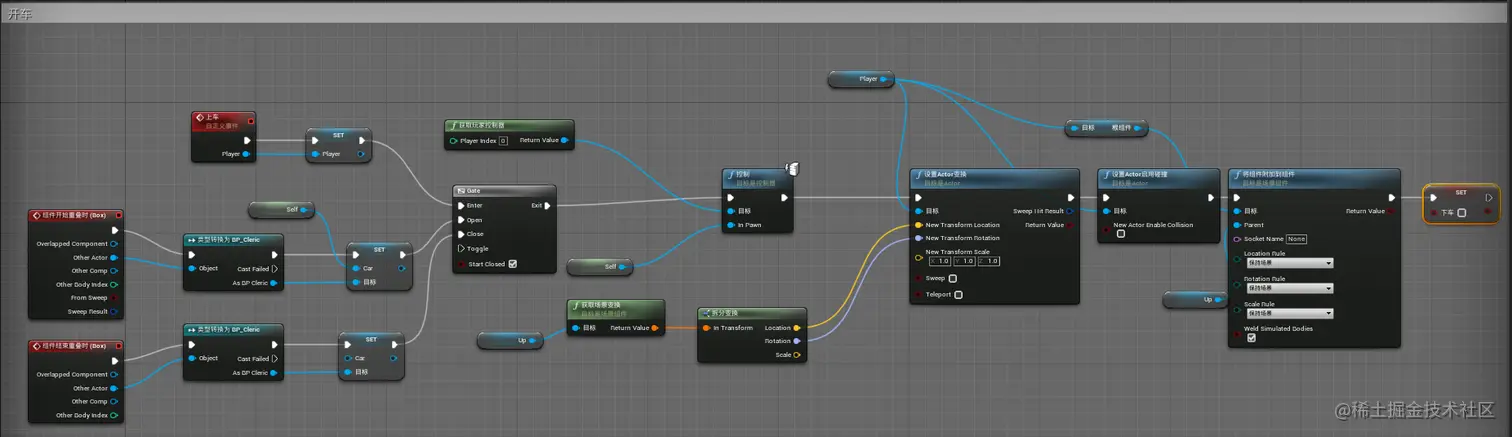Image resolution: width=1512 pixels, height=437 pixels.
Task: Select the 获取场景变换 node title
Action: 603,304
